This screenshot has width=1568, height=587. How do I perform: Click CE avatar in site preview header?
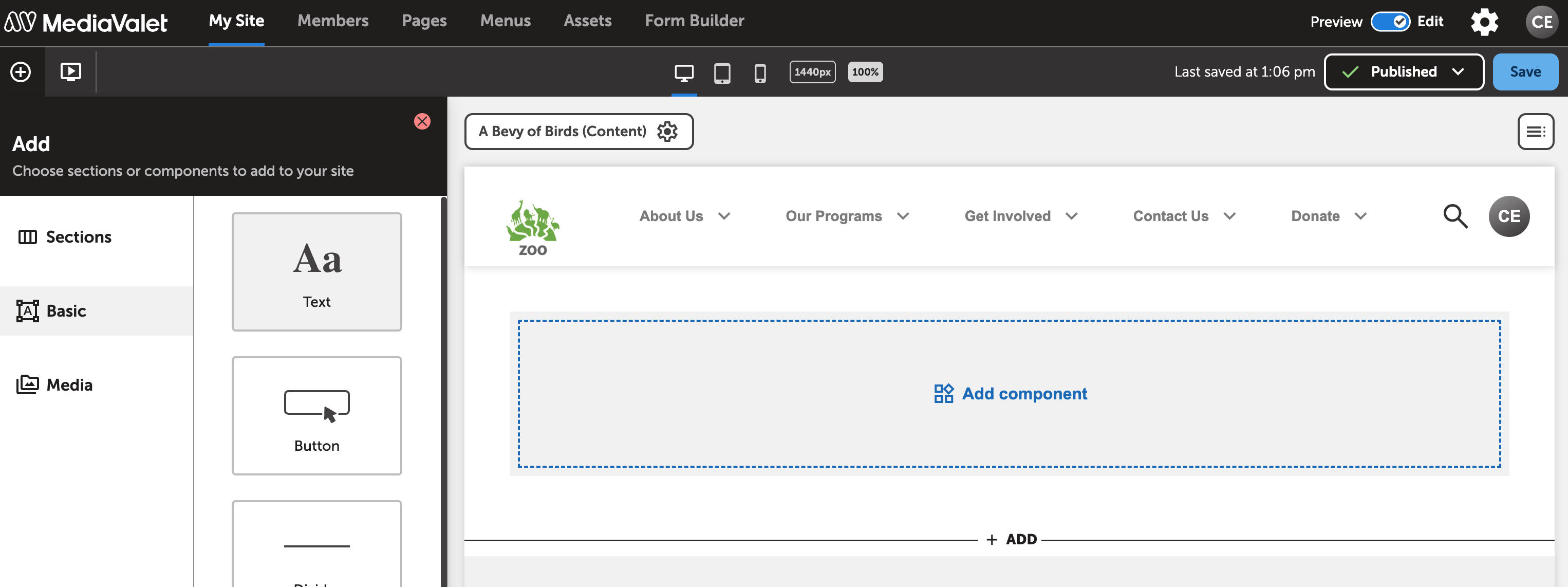coord(1509,216)
